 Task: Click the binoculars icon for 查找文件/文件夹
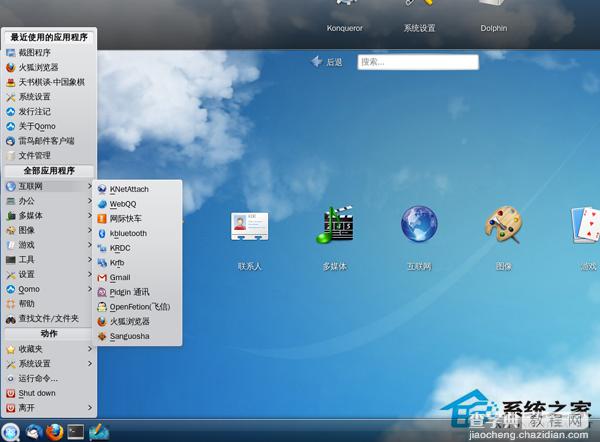11,319
